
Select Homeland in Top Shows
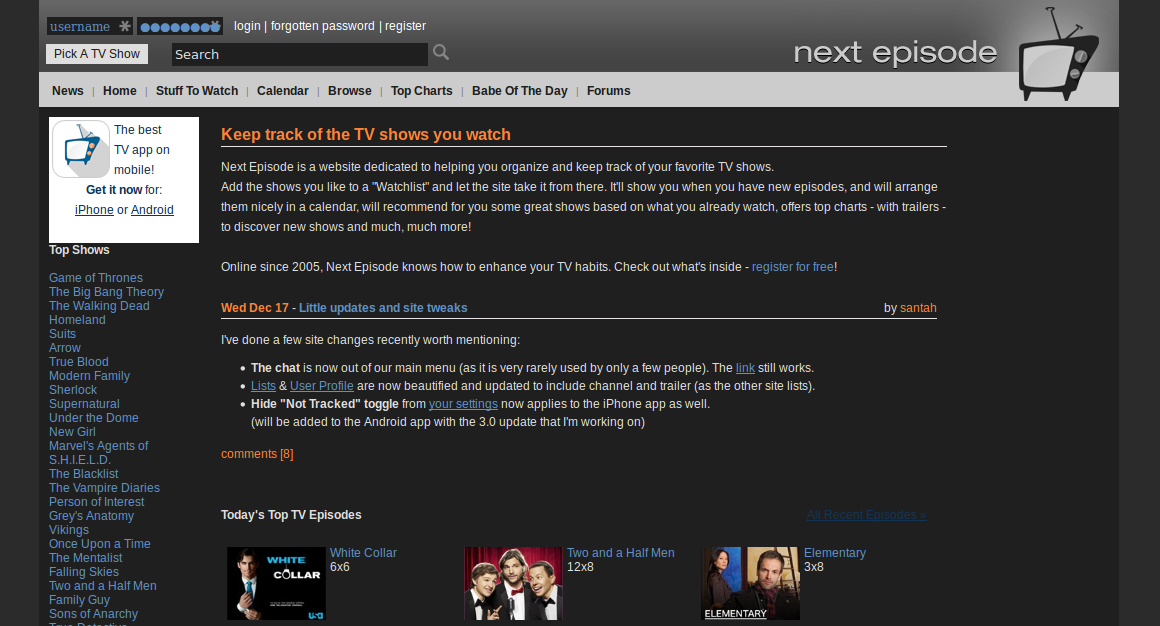pos(77,320)
